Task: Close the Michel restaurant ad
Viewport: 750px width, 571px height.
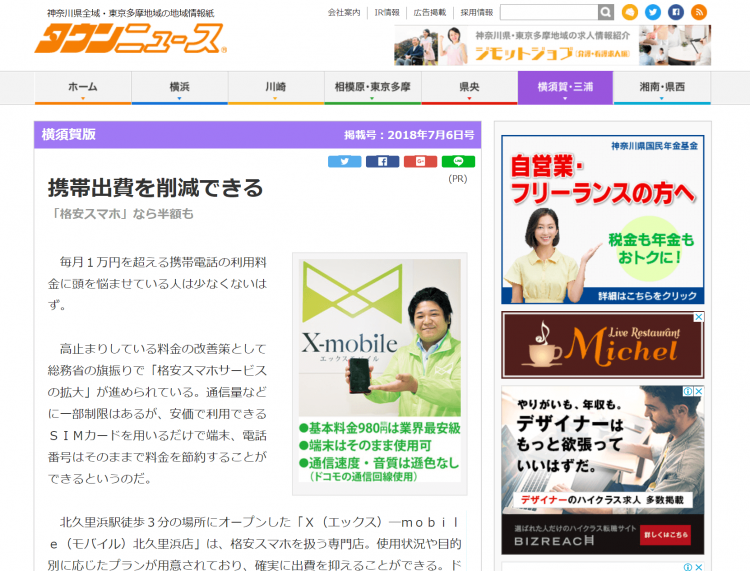Action: coord(699,317)
